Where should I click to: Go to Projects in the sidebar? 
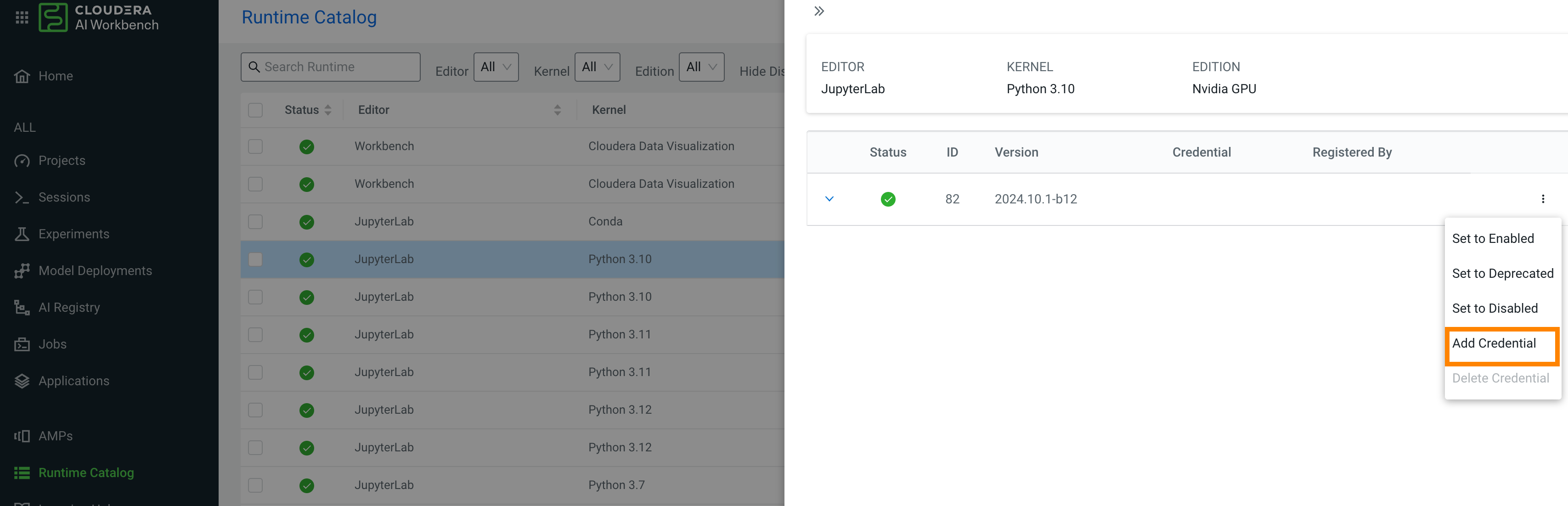(x=62, y=161)
